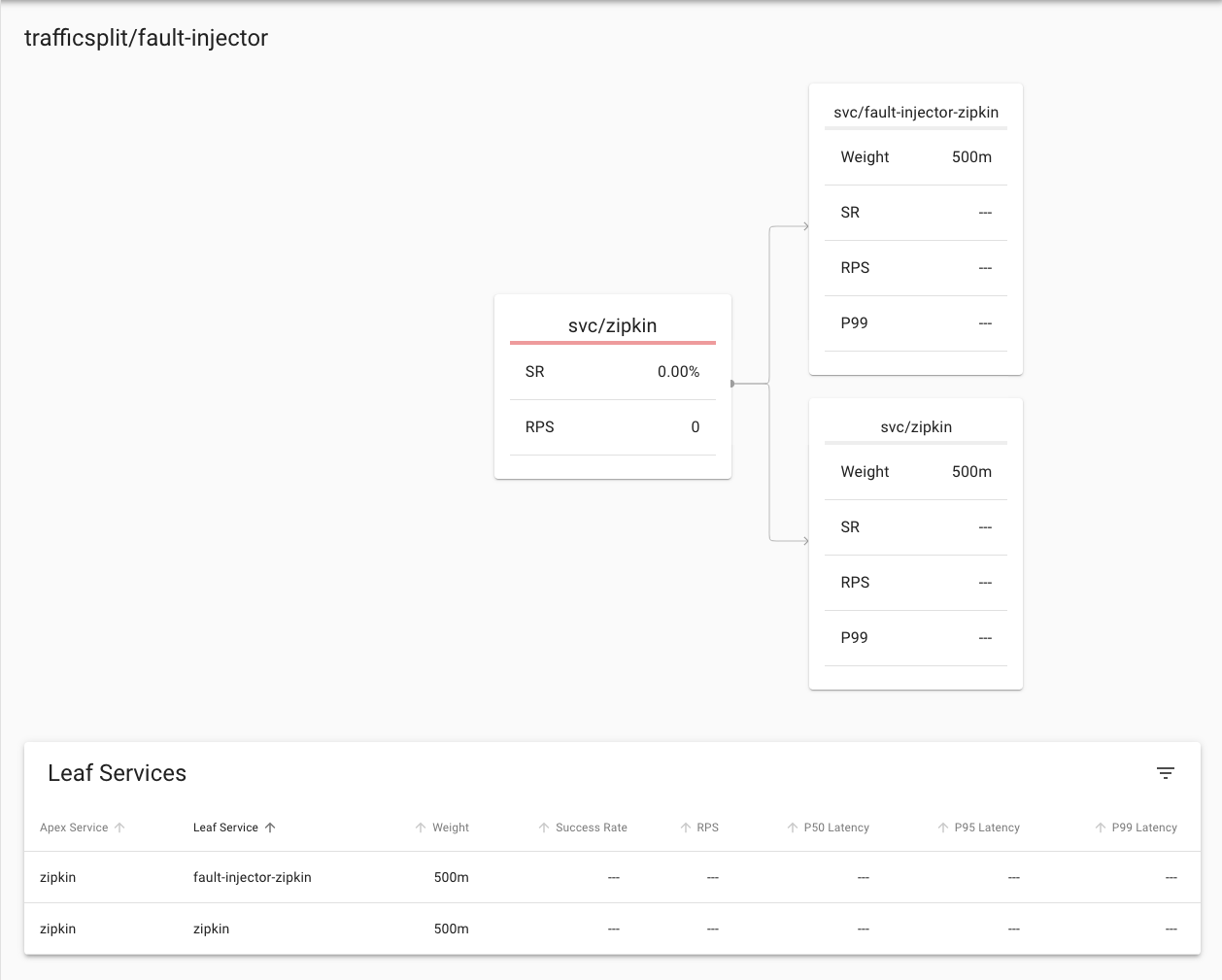
Task: Click the 0.00% success rate value
Action: pyautogui.click(x=678, y=372)
